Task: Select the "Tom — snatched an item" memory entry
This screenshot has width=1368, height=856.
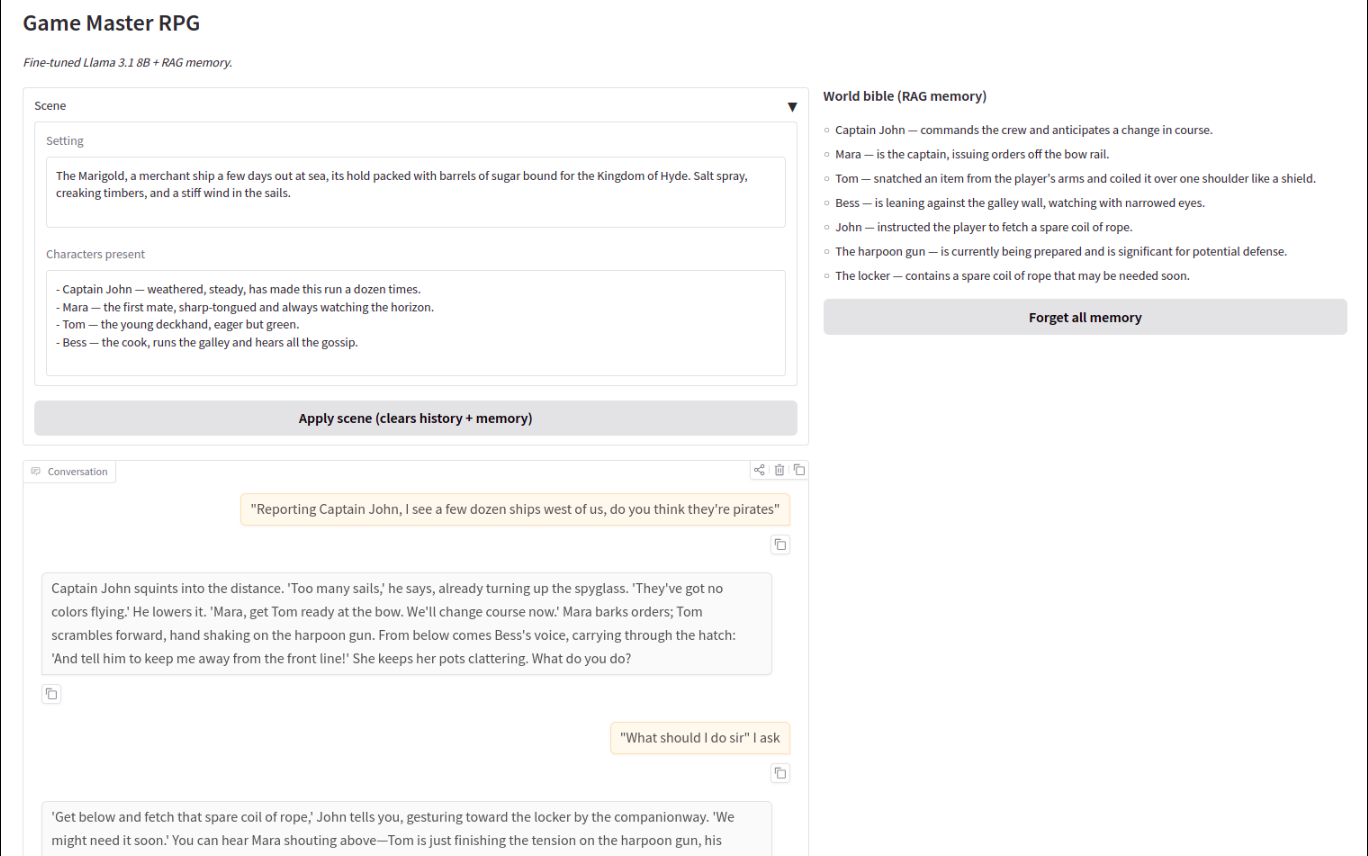Action: point(1075,179)
